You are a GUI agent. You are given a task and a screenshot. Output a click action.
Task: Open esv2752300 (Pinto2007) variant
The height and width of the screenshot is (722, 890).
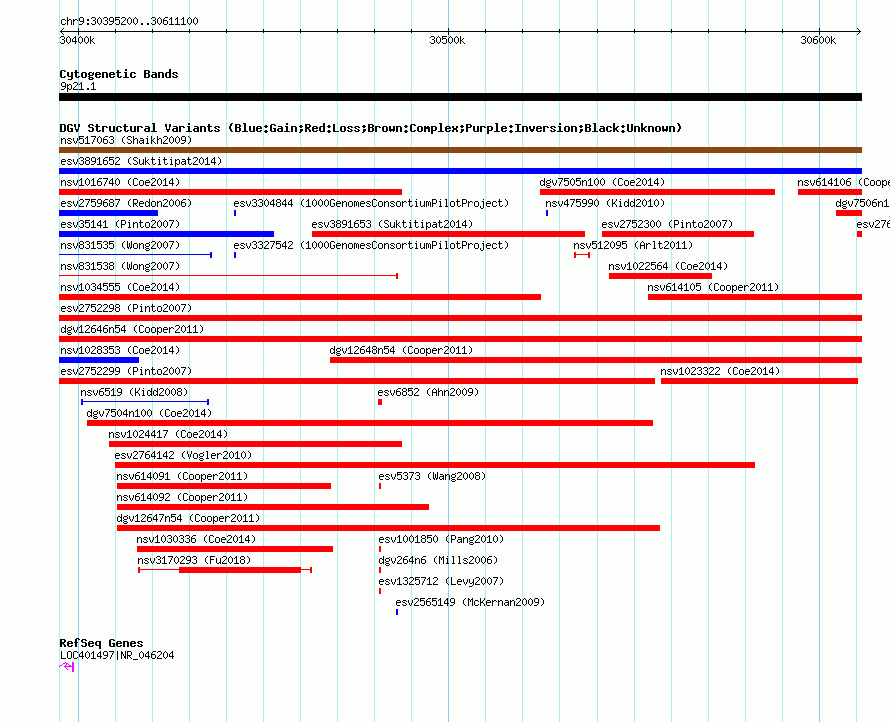click(x=667, y=224)
